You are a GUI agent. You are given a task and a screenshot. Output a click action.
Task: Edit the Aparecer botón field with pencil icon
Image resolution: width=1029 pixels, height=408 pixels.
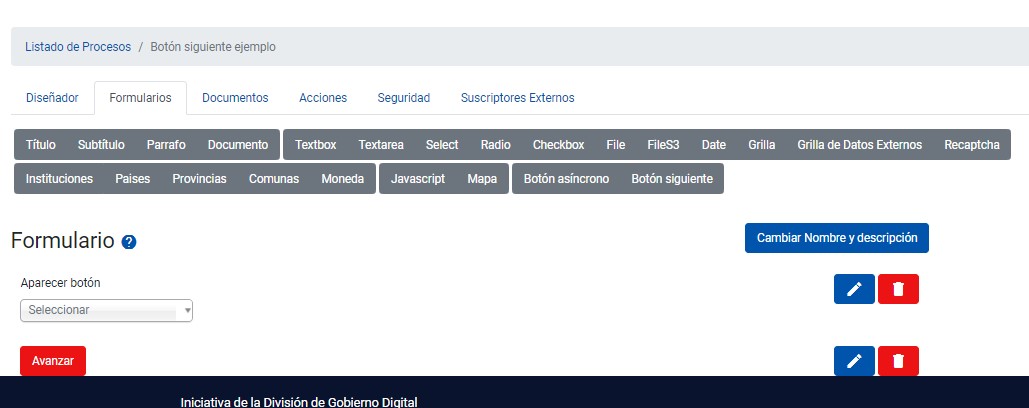[x=854, y=289]
